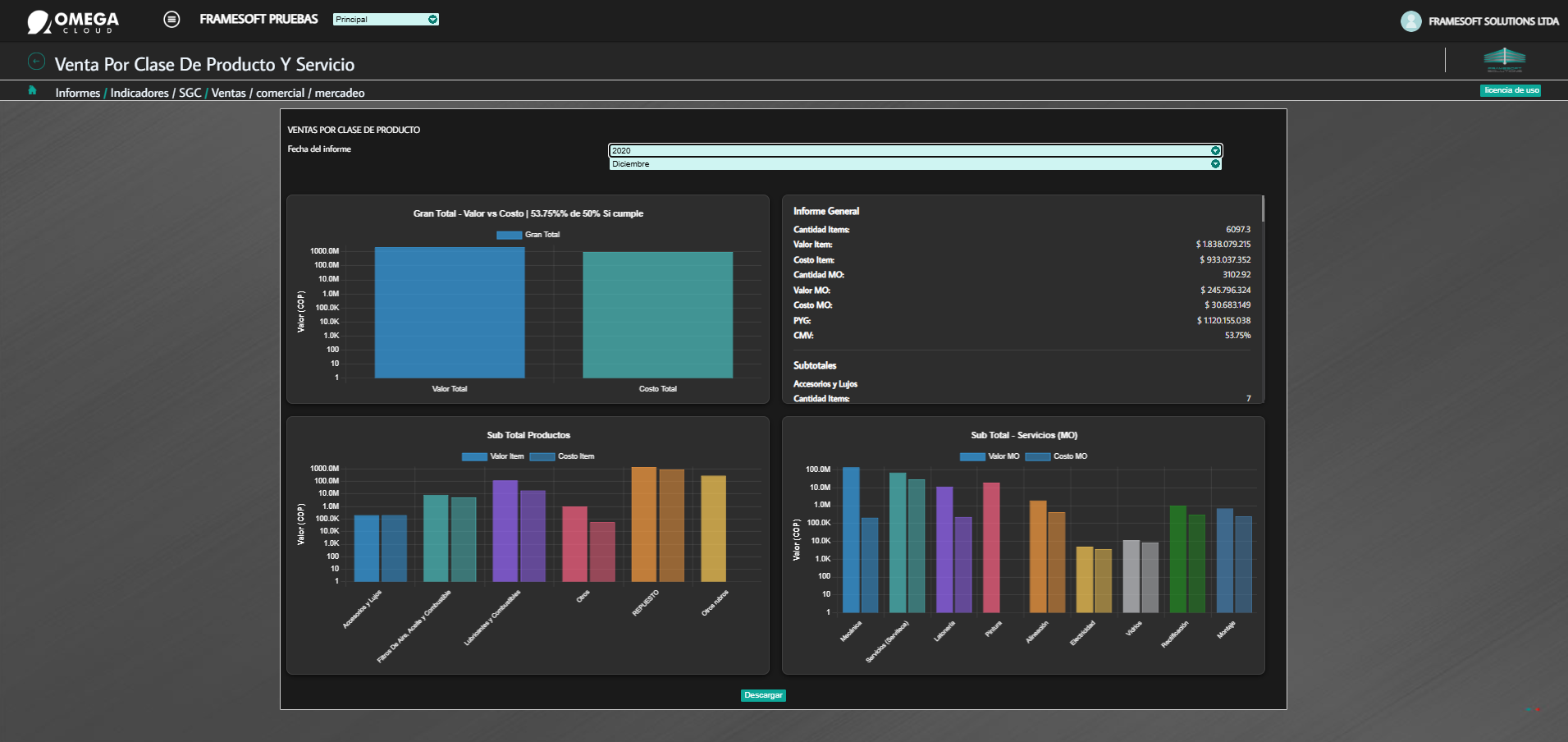The image size is (1568, 742).
Task: Open the hamburger menu icon
Action: pos(171,19)
